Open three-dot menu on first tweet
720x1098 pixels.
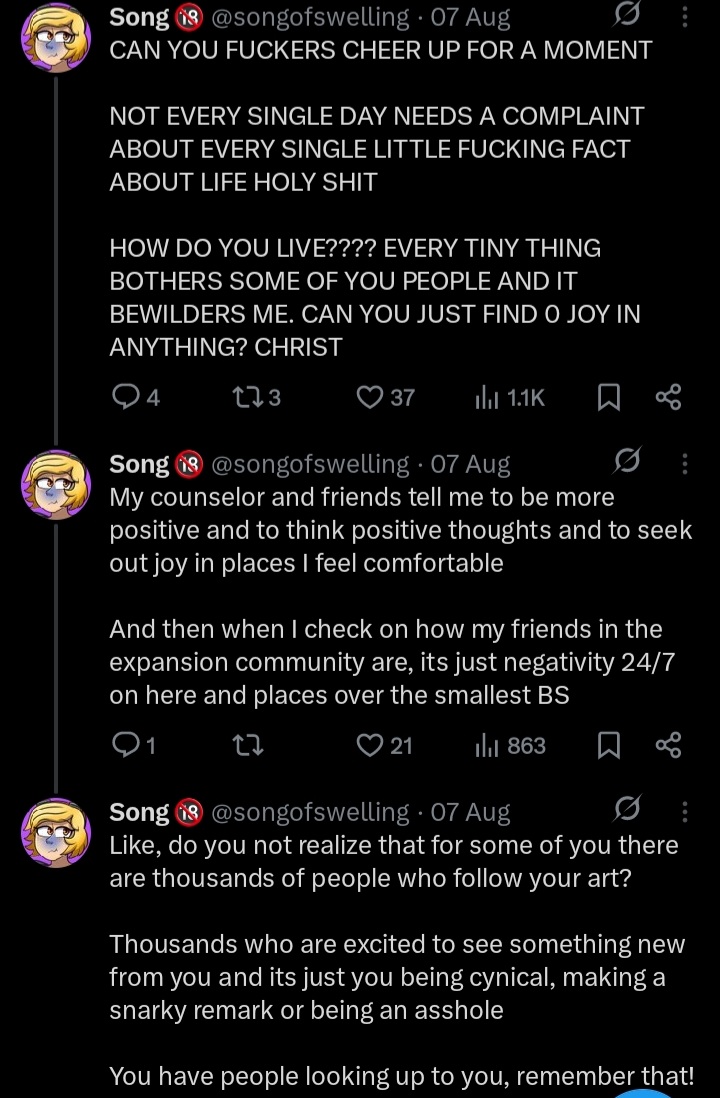(x=684, y=16)
